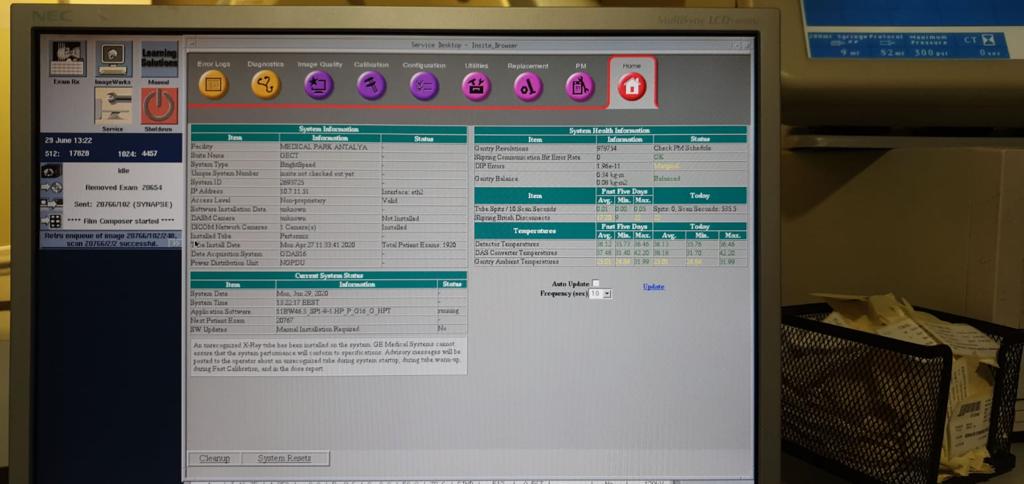Click the archive queue icon beside Removed Exam

point(52,187)
